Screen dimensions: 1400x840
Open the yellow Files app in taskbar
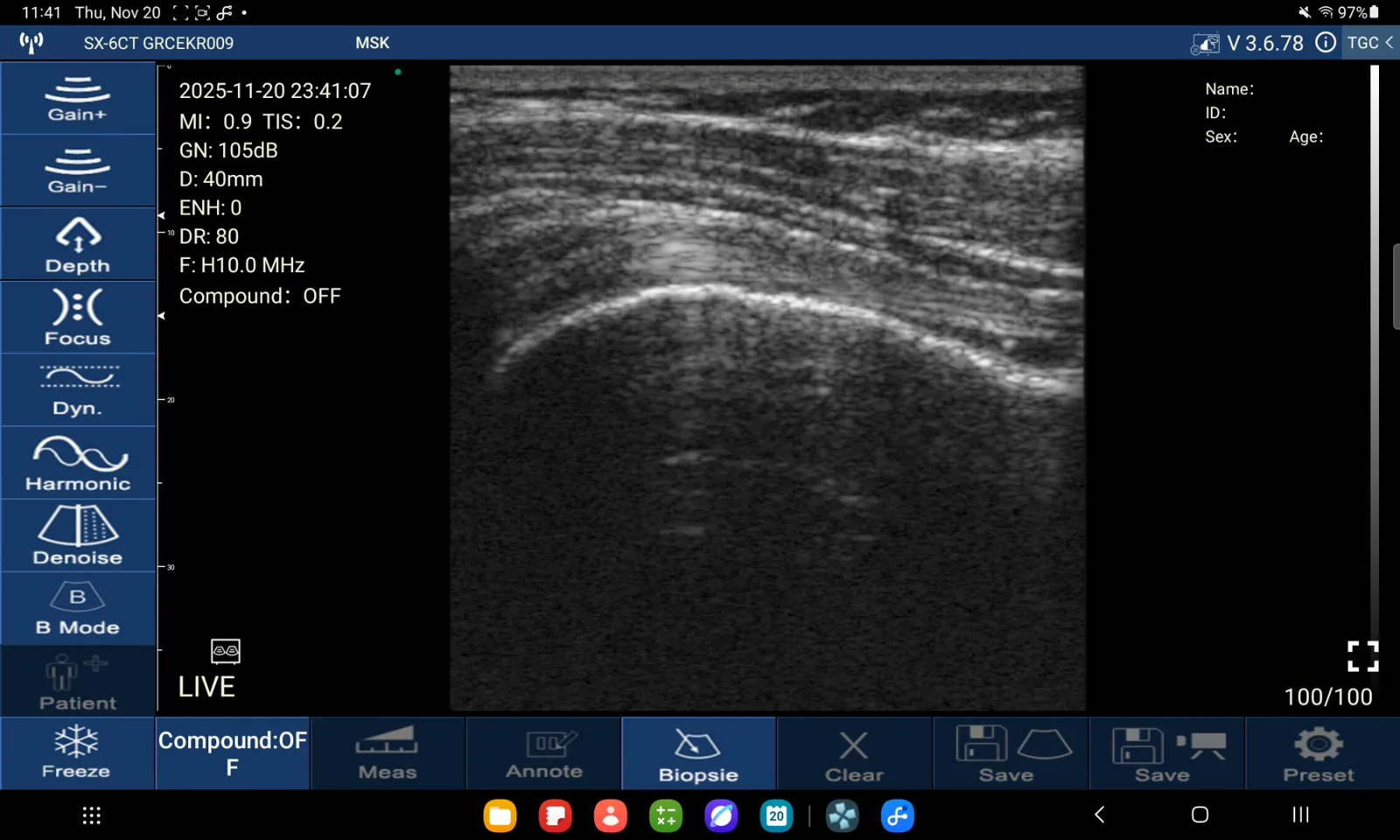500,816
